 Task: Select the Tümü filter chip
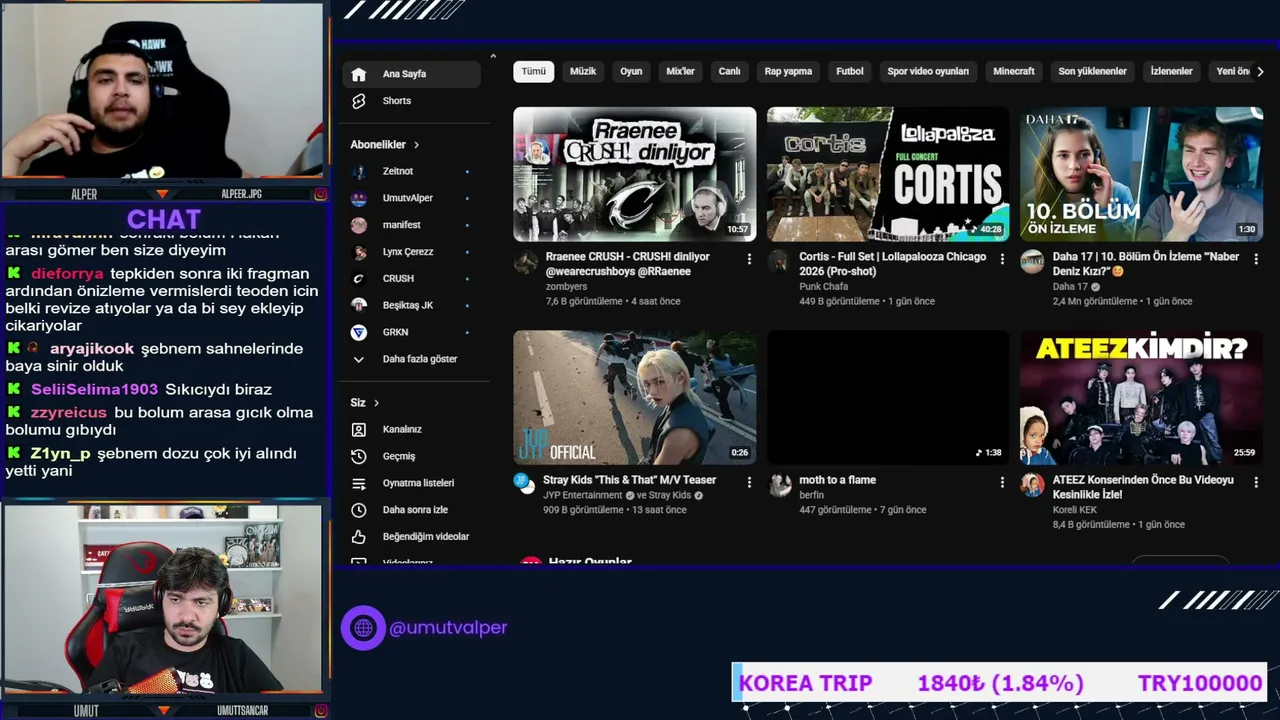click(x=534, y=72)
